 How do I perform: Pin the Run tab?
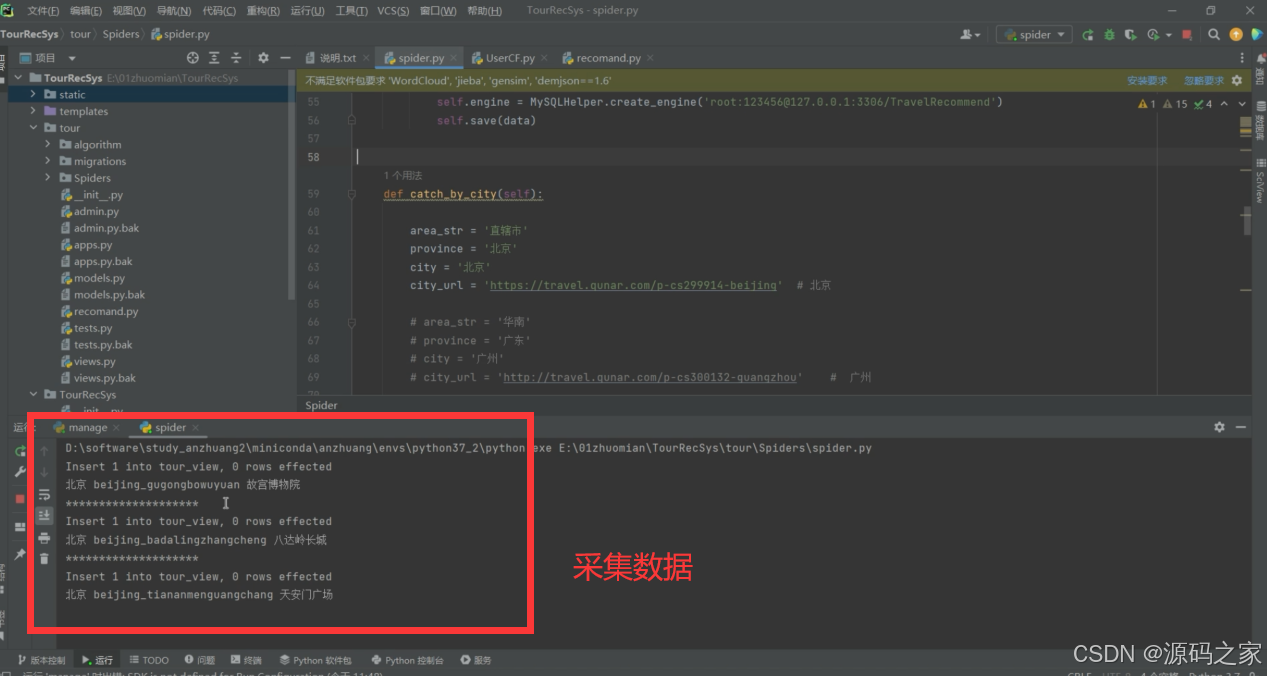pos(20,554)
